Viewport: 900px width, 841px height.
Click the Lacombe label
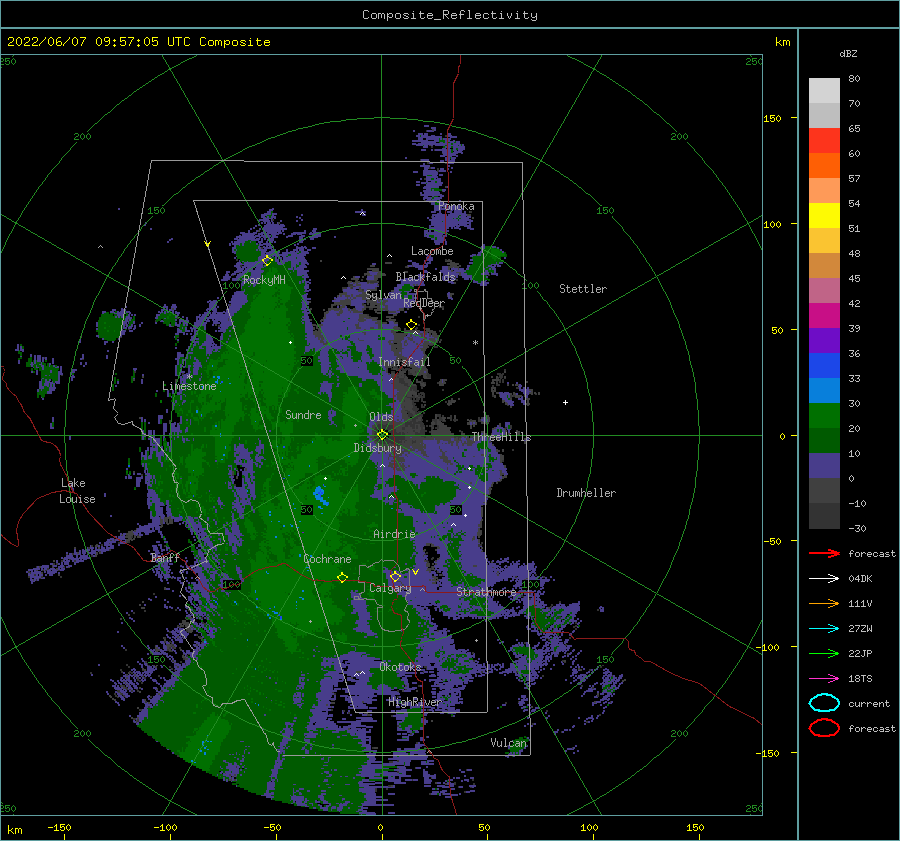coord(432,251)
